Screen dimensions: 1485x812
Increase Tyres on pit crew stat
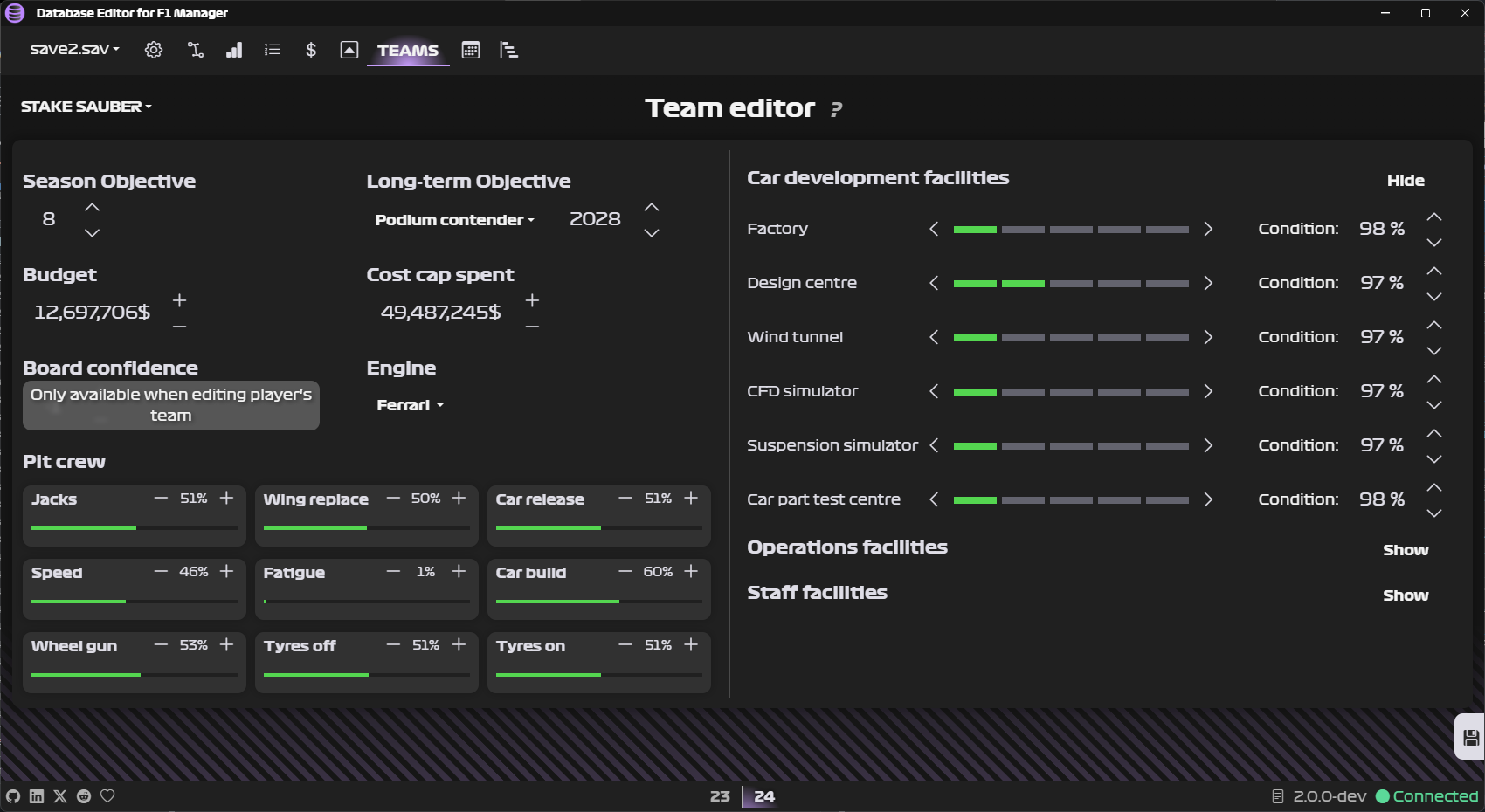click(691, 644)
